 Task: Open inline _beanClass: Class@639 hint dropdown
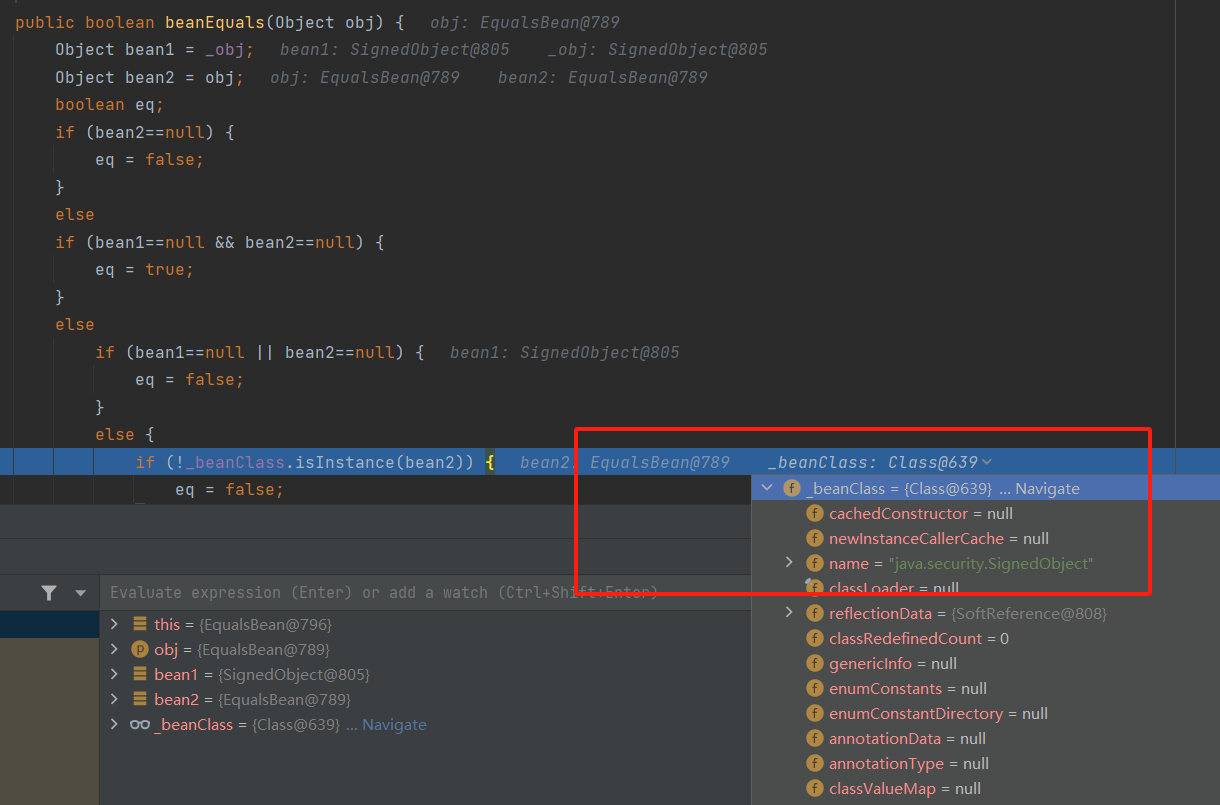coord(988,462)
